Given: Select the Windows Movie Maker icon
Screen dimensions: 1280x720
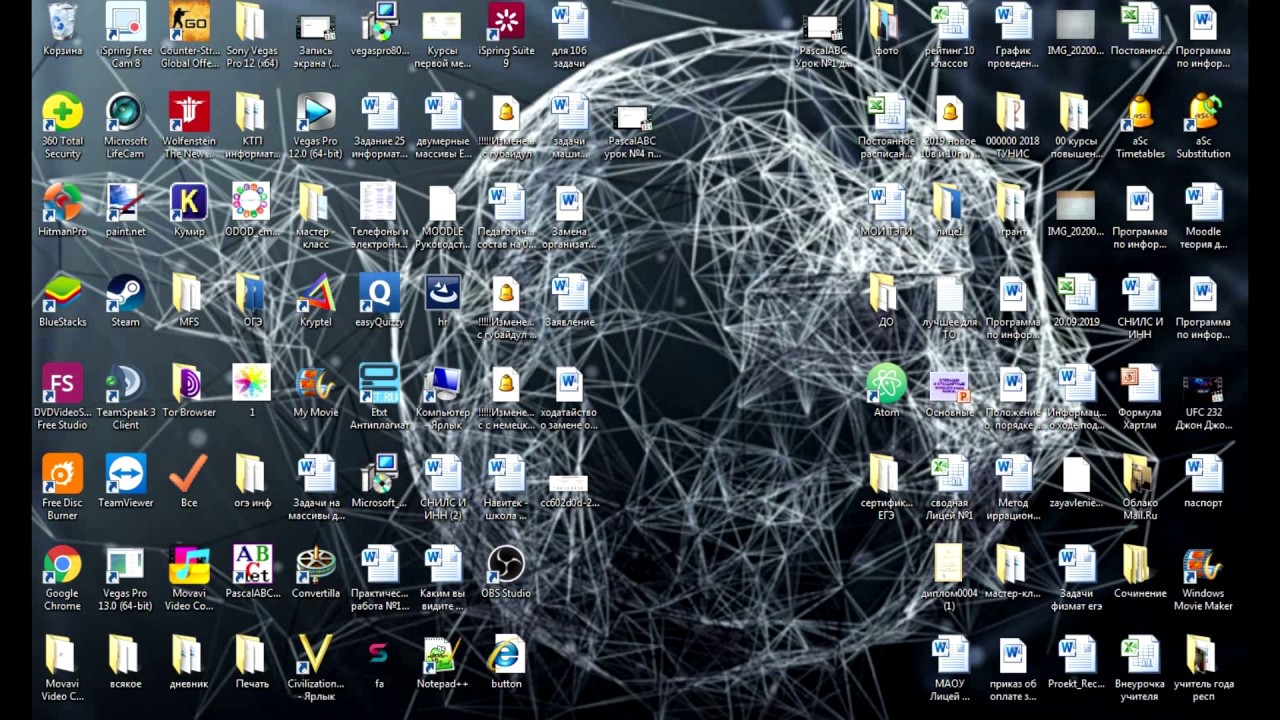Looking at the screenshot, I should [1203, 578].
